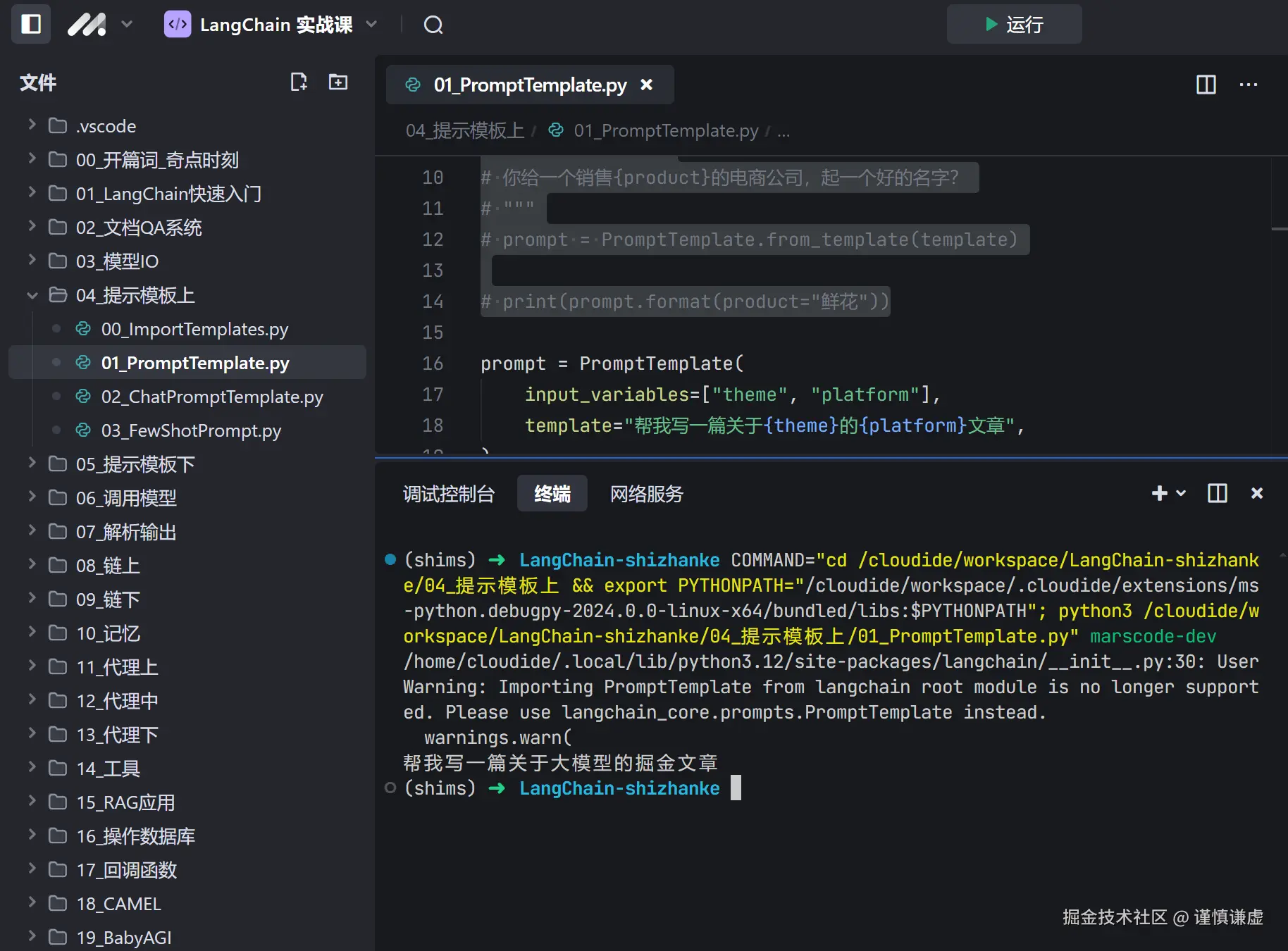Place cursor on prompt = PromptTemplate( line

612,363
